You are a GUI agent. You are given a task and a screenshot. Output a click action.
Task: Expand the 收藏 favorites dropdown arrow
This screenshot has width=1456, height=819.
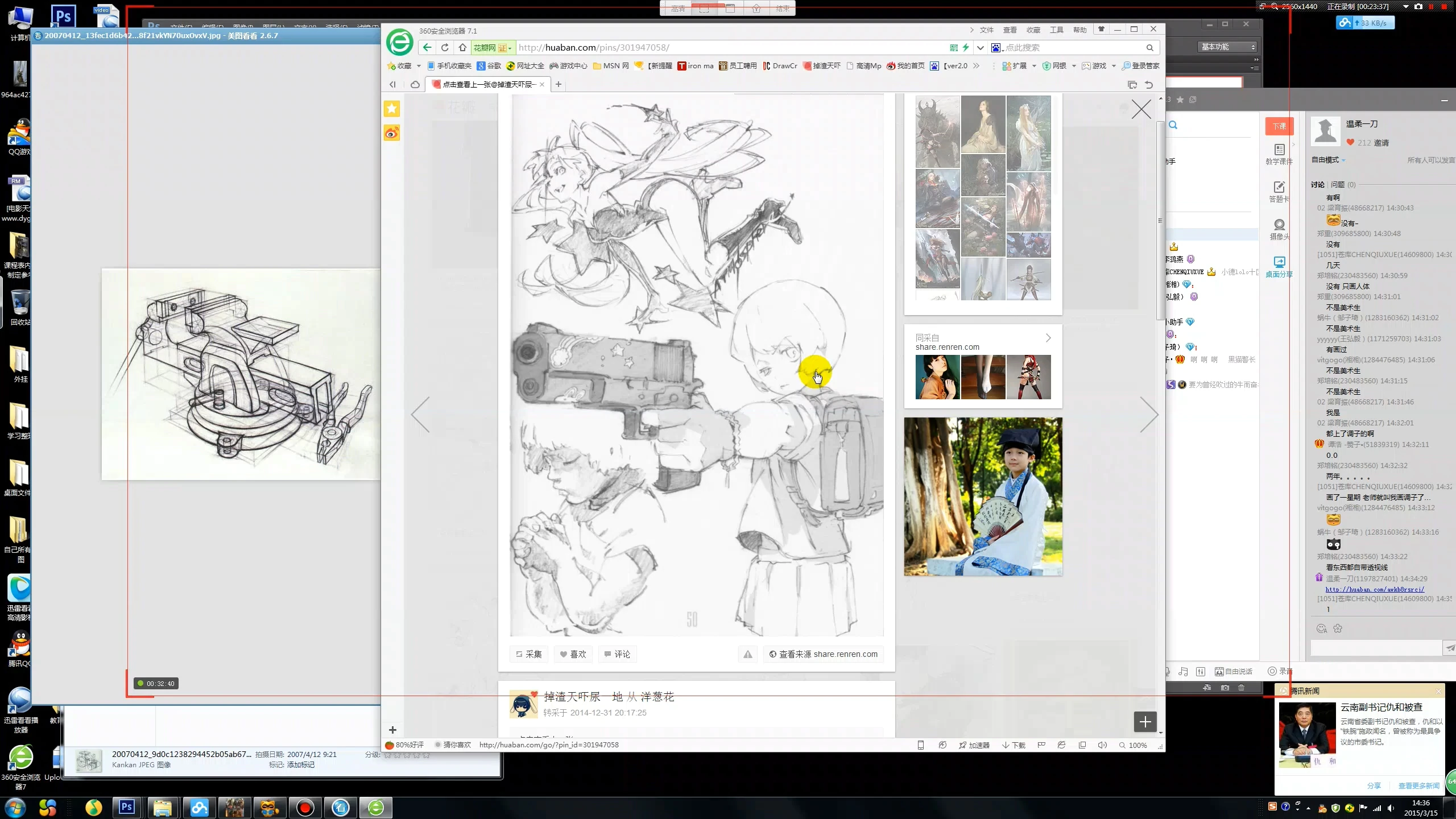(x=419, y=66)
